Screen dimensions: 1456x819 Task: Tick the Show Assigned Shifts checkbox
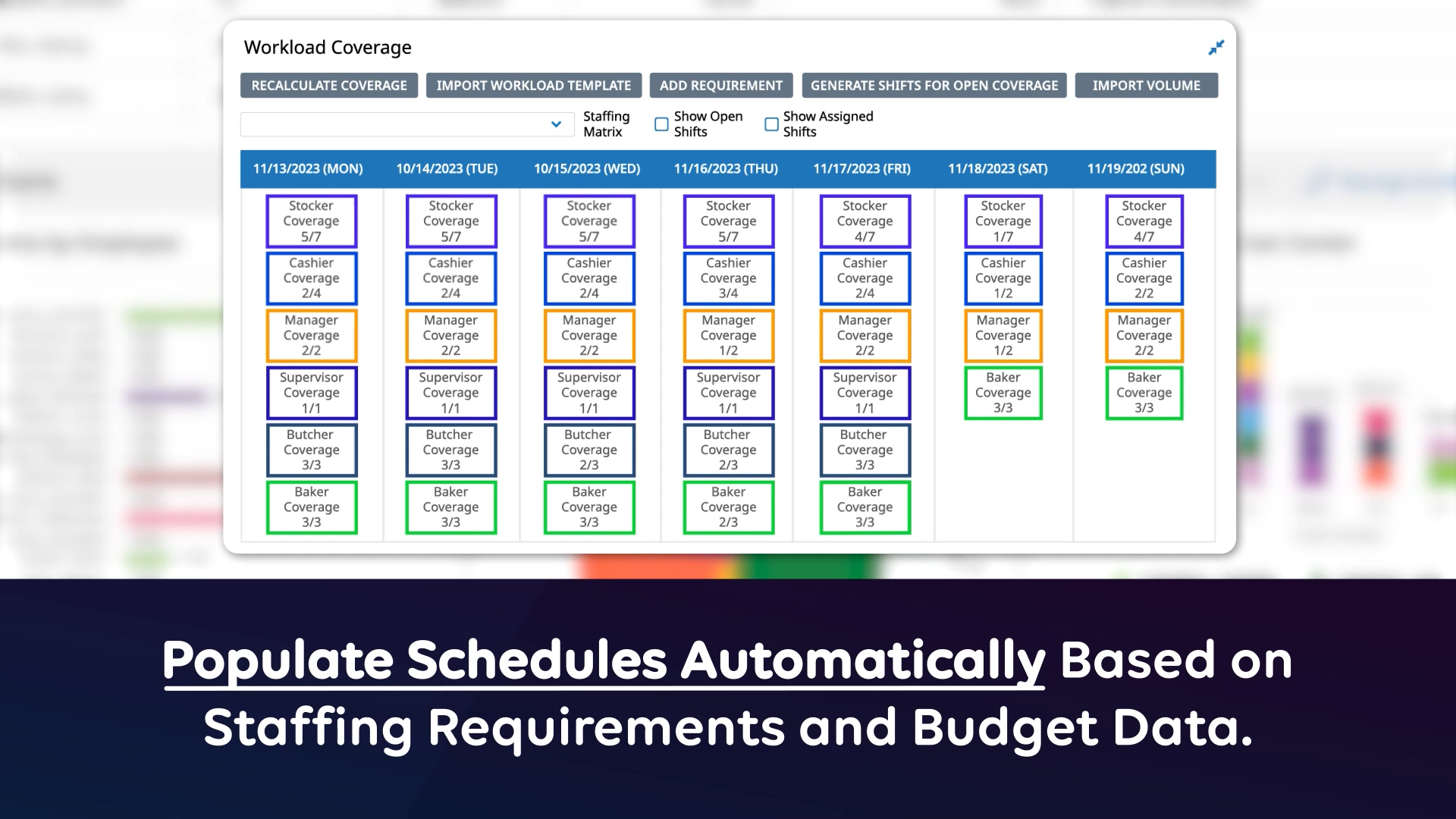(771, 124)
